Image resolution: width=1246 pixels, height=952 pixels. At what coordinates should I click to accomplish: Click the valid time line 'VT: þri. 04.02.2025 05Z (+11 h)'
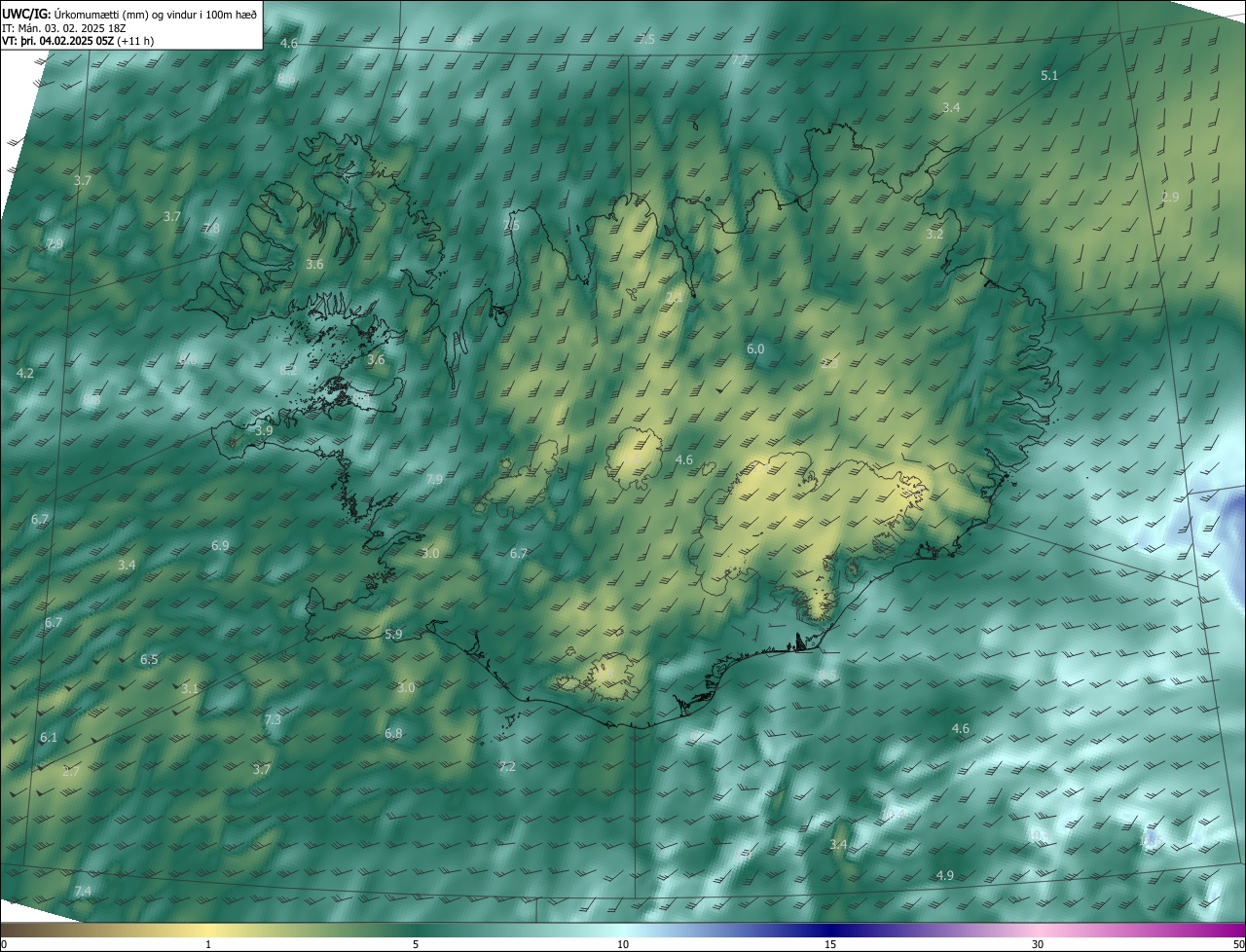[x=78, y=41]
